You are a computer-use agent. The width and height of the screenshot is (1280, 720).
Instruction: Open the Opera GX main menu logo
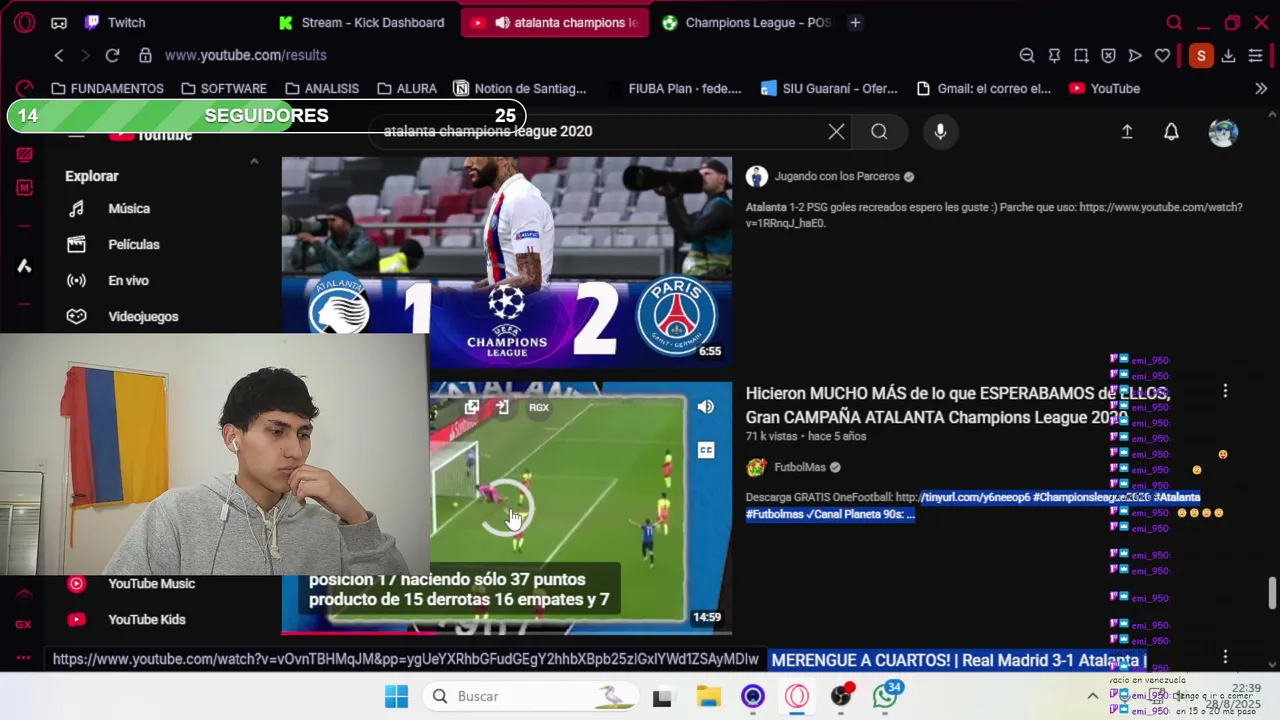click(24, 22)
